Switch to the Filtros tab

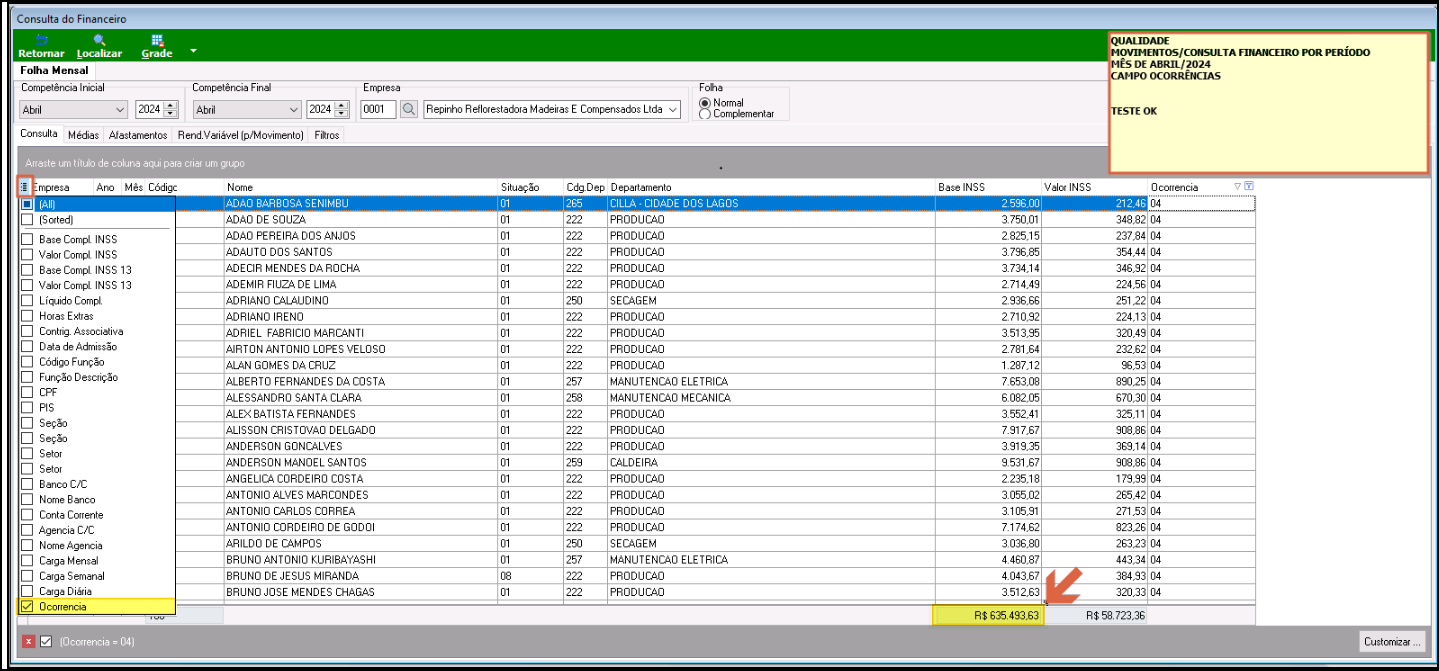pos(327,134)
